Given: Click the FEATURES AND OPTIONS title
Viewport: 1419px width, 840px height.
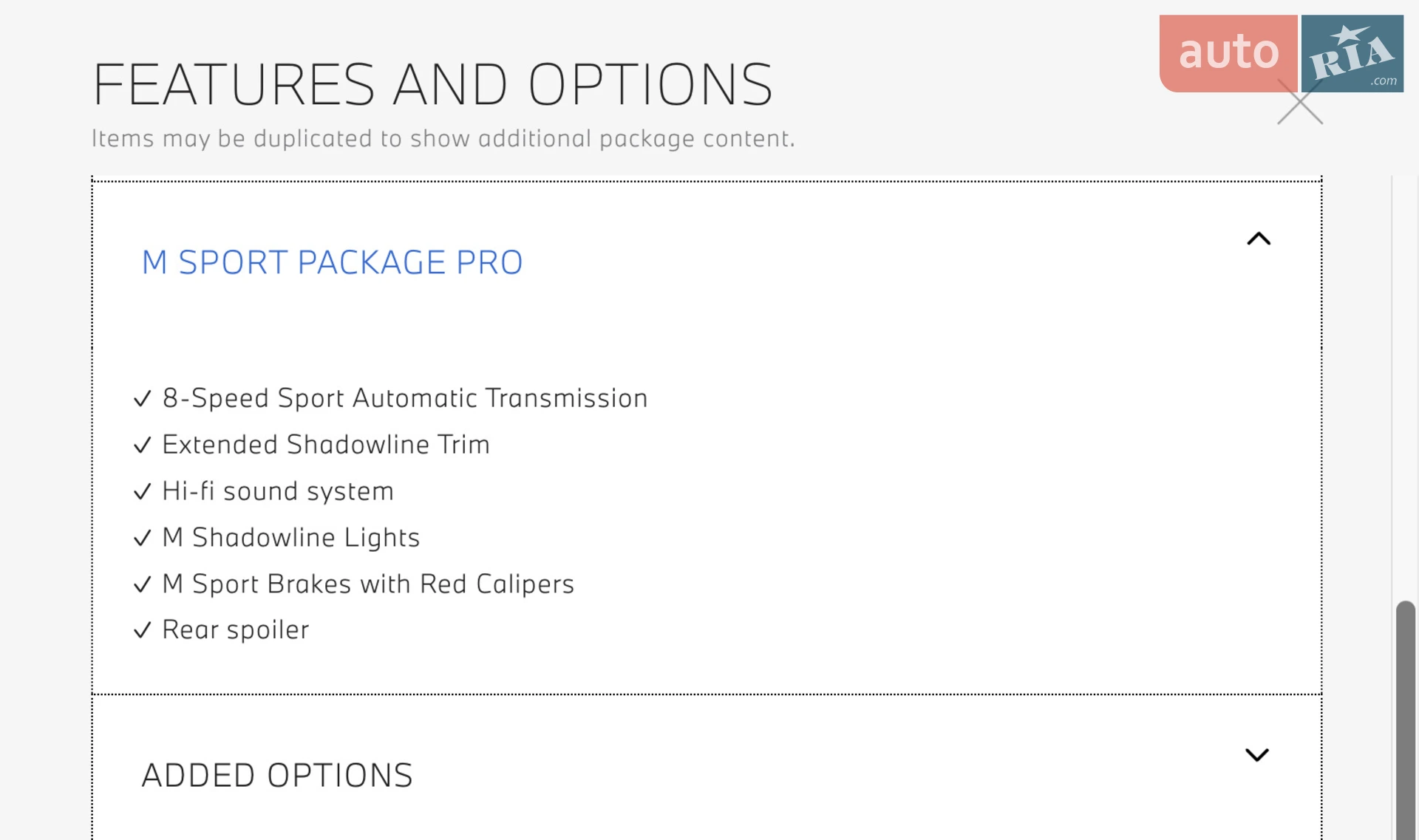Looking at the screenshot, I should coord(432,84).
